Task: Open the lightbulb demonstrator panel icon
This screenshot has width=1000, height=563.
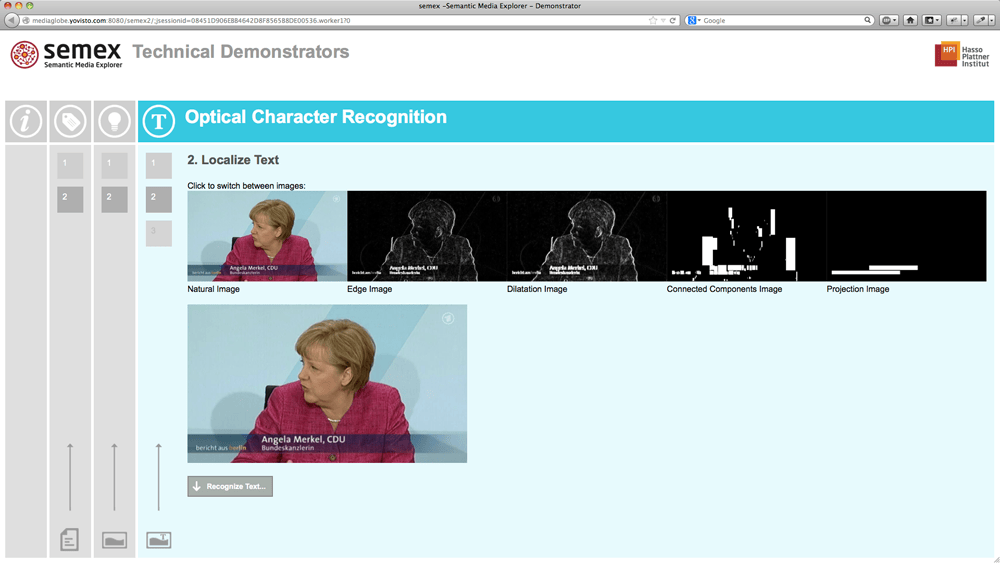Action: (x=114, y=122)
